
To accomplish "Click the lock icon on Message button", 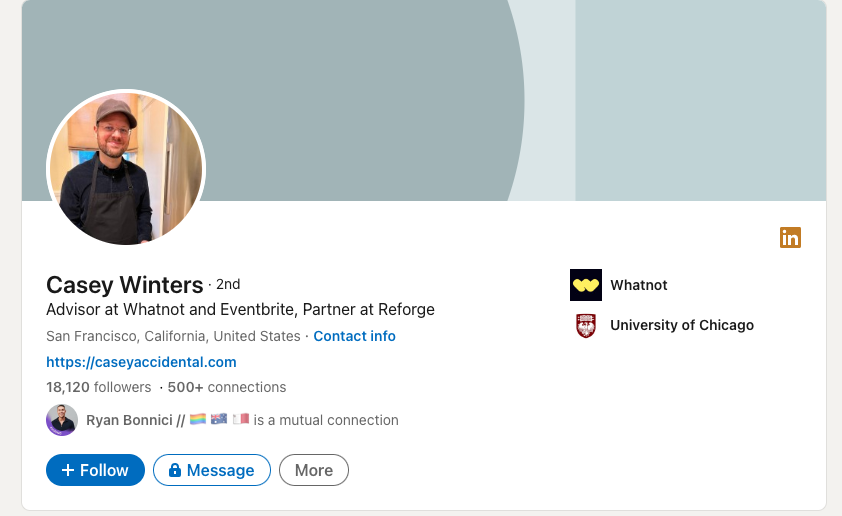I will click(x=175, y=470).
